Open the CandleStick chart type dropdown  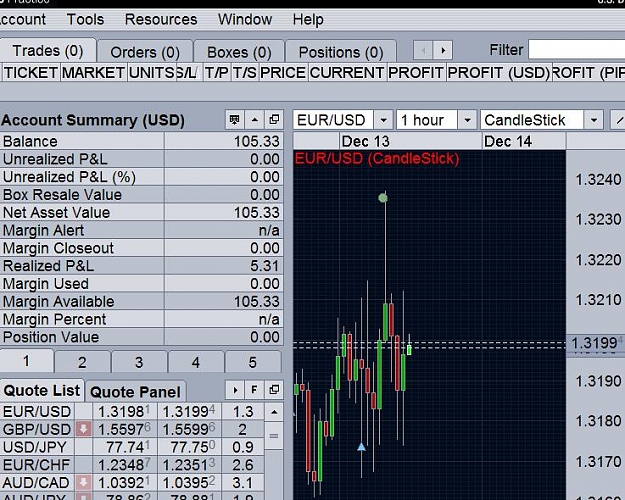click(594, 120)
